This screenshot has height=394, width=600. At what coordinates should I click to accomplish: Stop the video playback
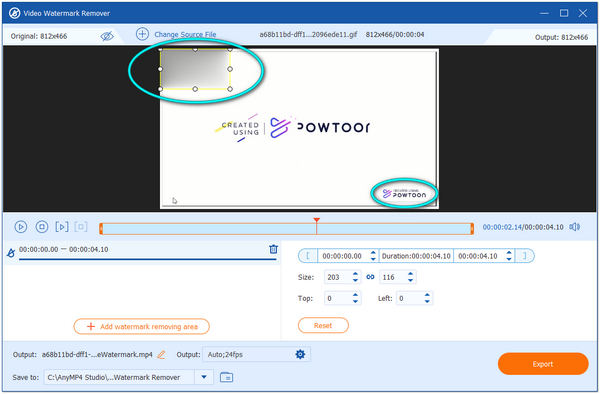point(42,227)
